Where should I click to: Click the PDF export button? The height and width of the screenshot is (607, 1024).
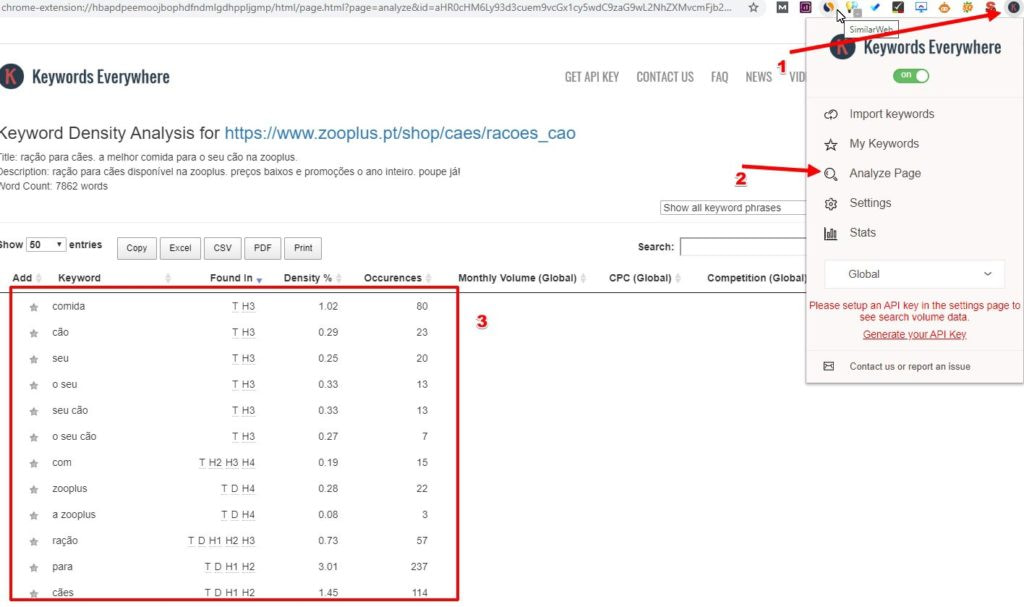click(263, 248)
